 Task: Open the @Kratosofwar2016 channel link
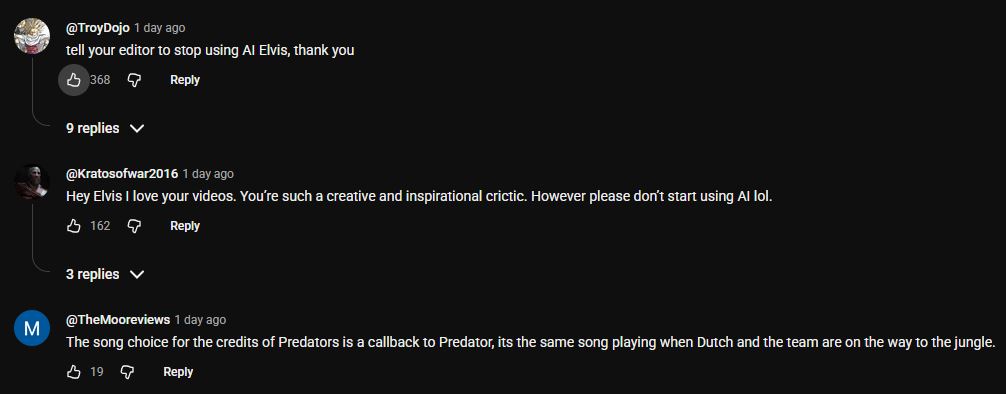coord(122,173)
